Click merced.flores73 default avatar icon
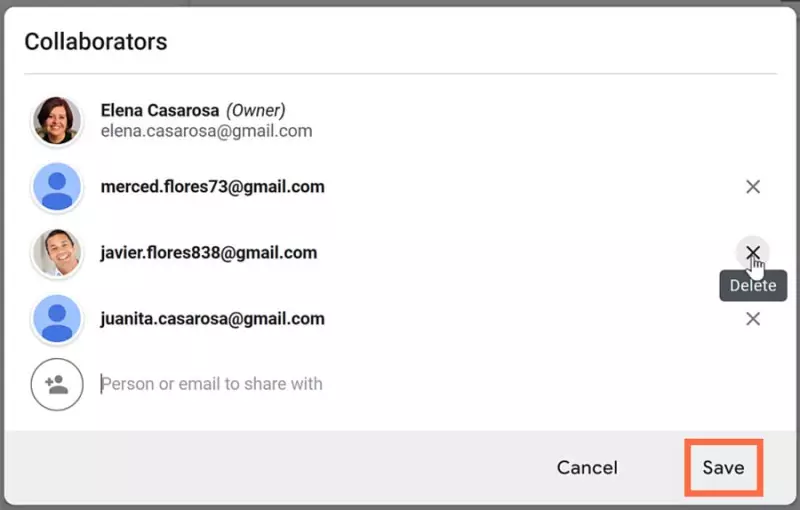 coord(57,187)
